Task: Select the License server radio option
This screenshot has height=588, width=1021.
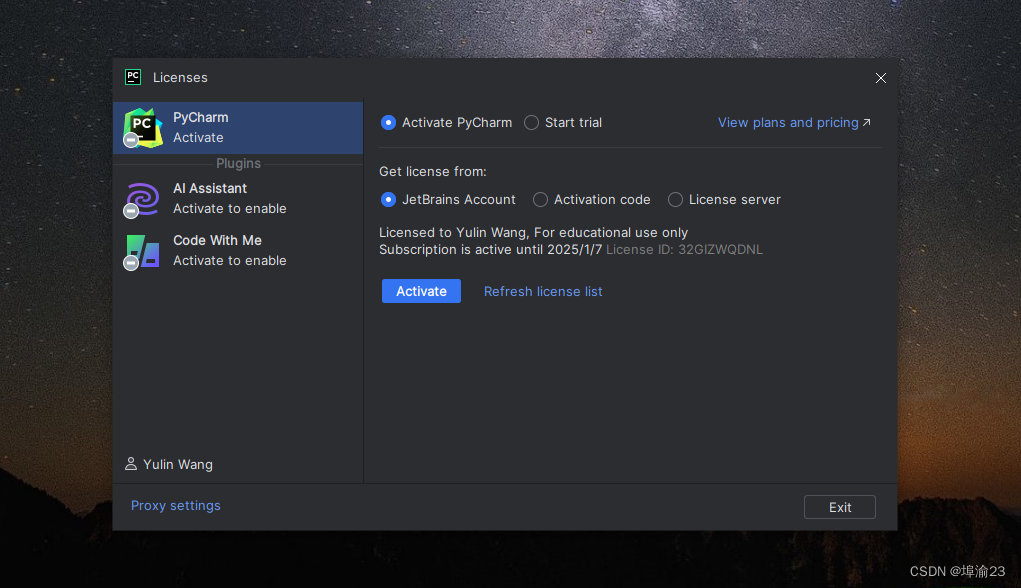Action: [675, 199]
